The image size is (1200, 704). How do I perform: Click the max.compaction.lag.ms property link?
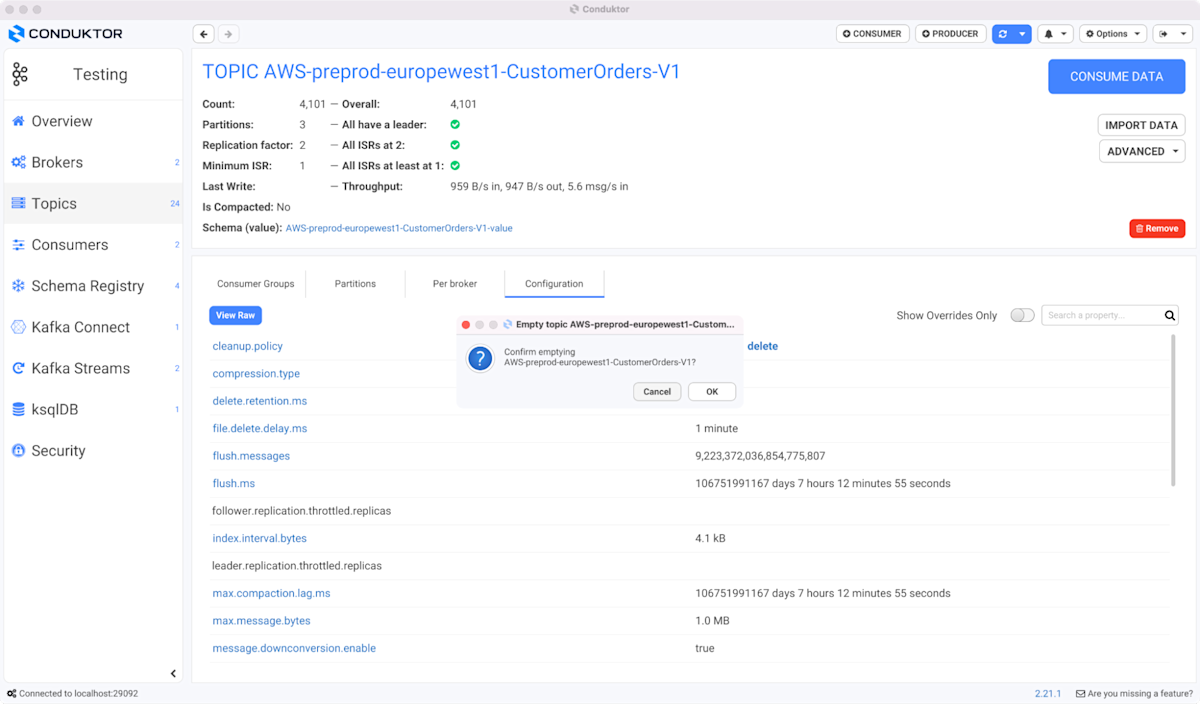(x=271, y=593)
